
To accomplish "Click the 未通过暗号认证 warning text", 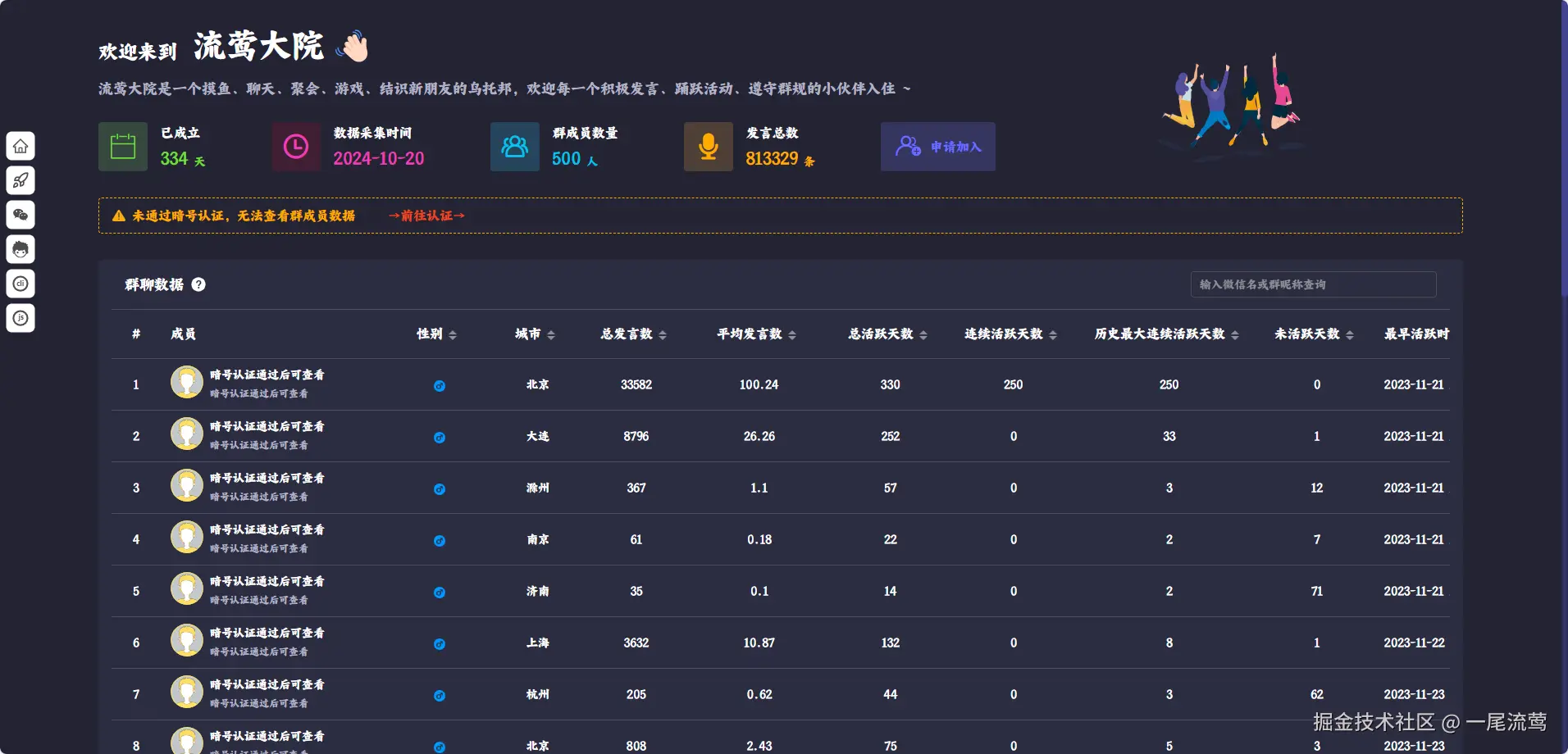I will click(244, 216).
